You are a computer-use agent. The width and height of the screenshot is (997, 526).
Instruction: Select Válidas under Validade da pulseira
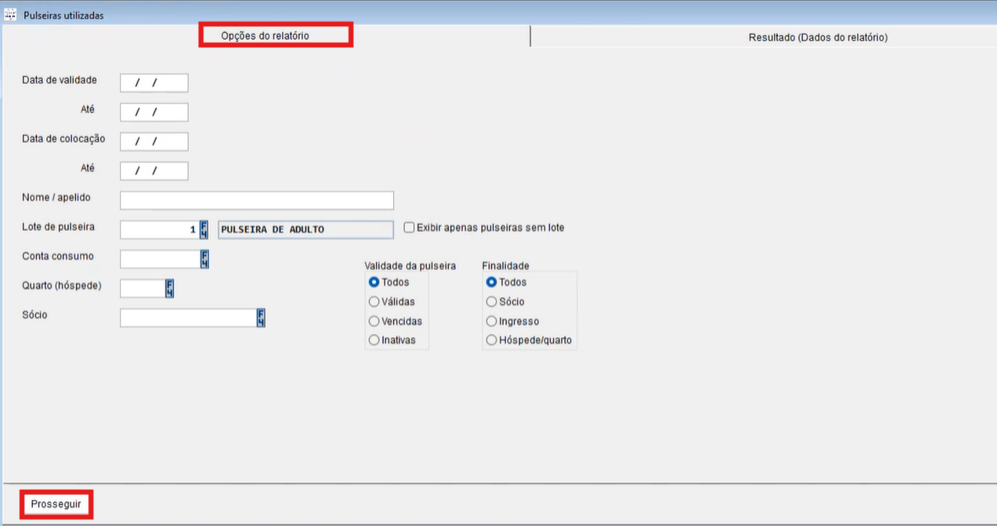click(375, 302)
